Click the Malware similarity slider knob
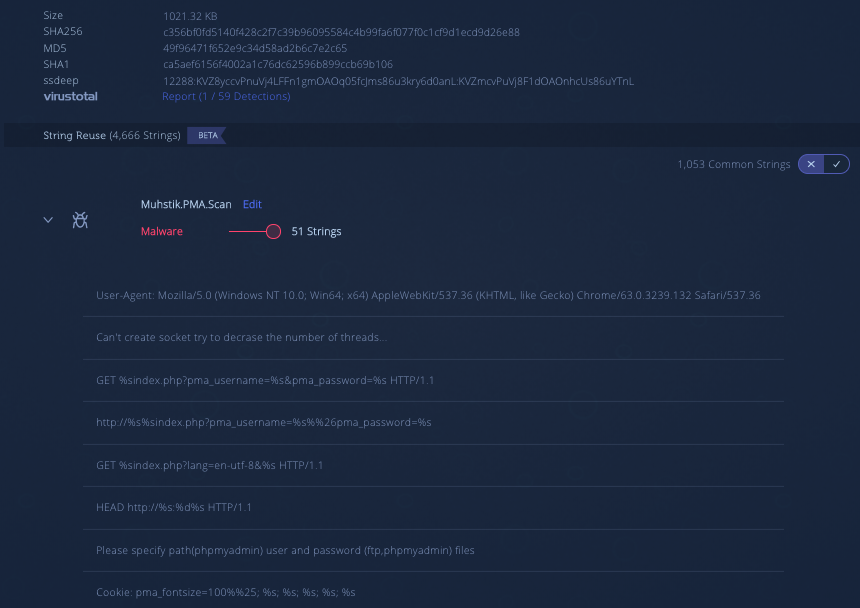Viewport: 860px width, 608px height. click(273, 232)
